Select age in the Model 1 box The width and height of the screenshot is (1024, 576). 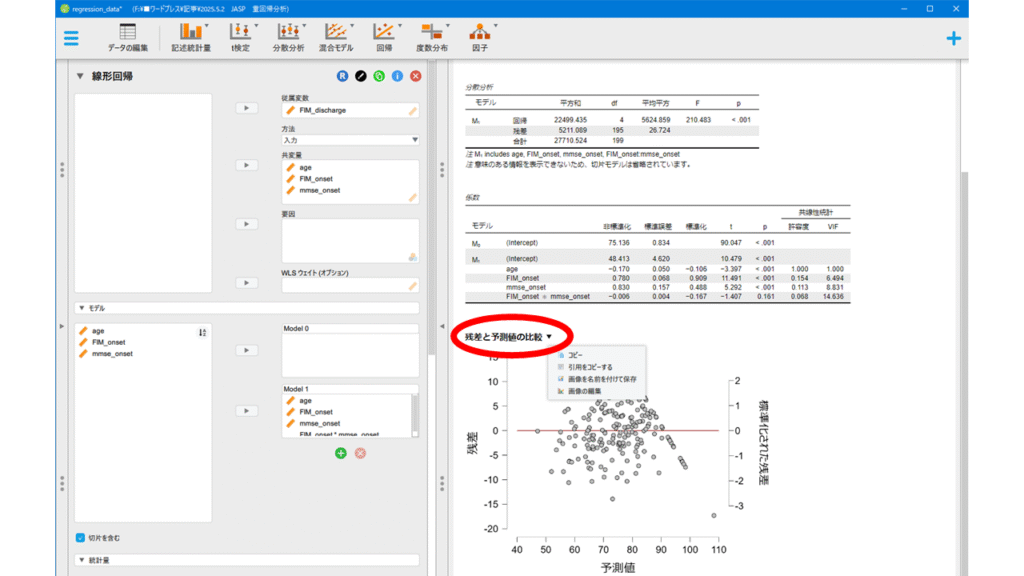305,401
